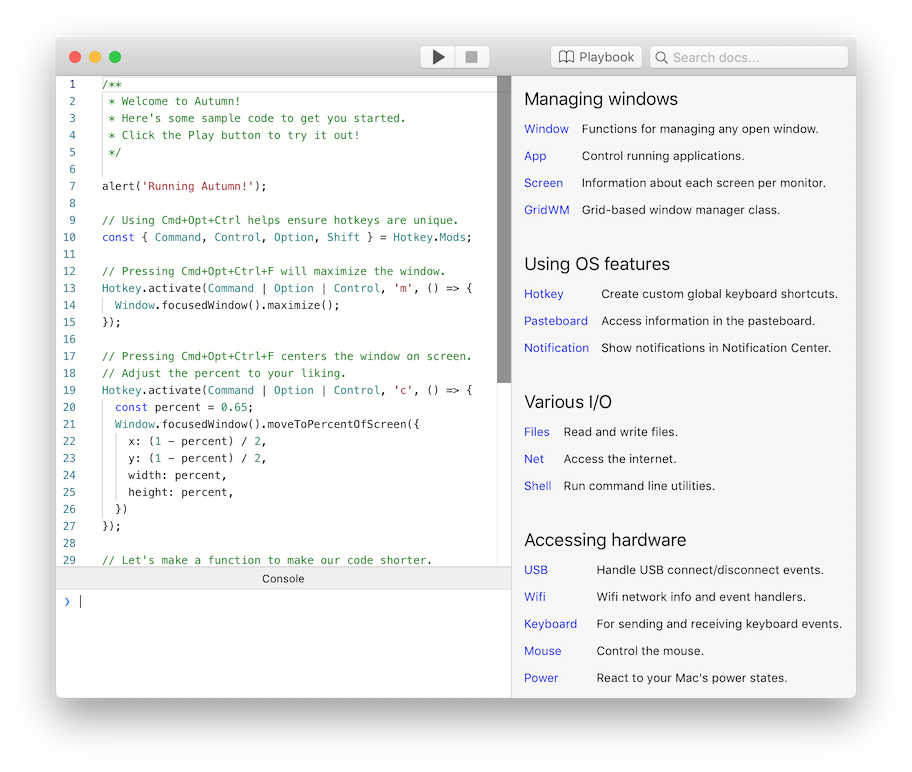The height and width of the screenshot is (772, 912).
Task: Click 'Managing windows' heading
Action: tap(601, 99)
